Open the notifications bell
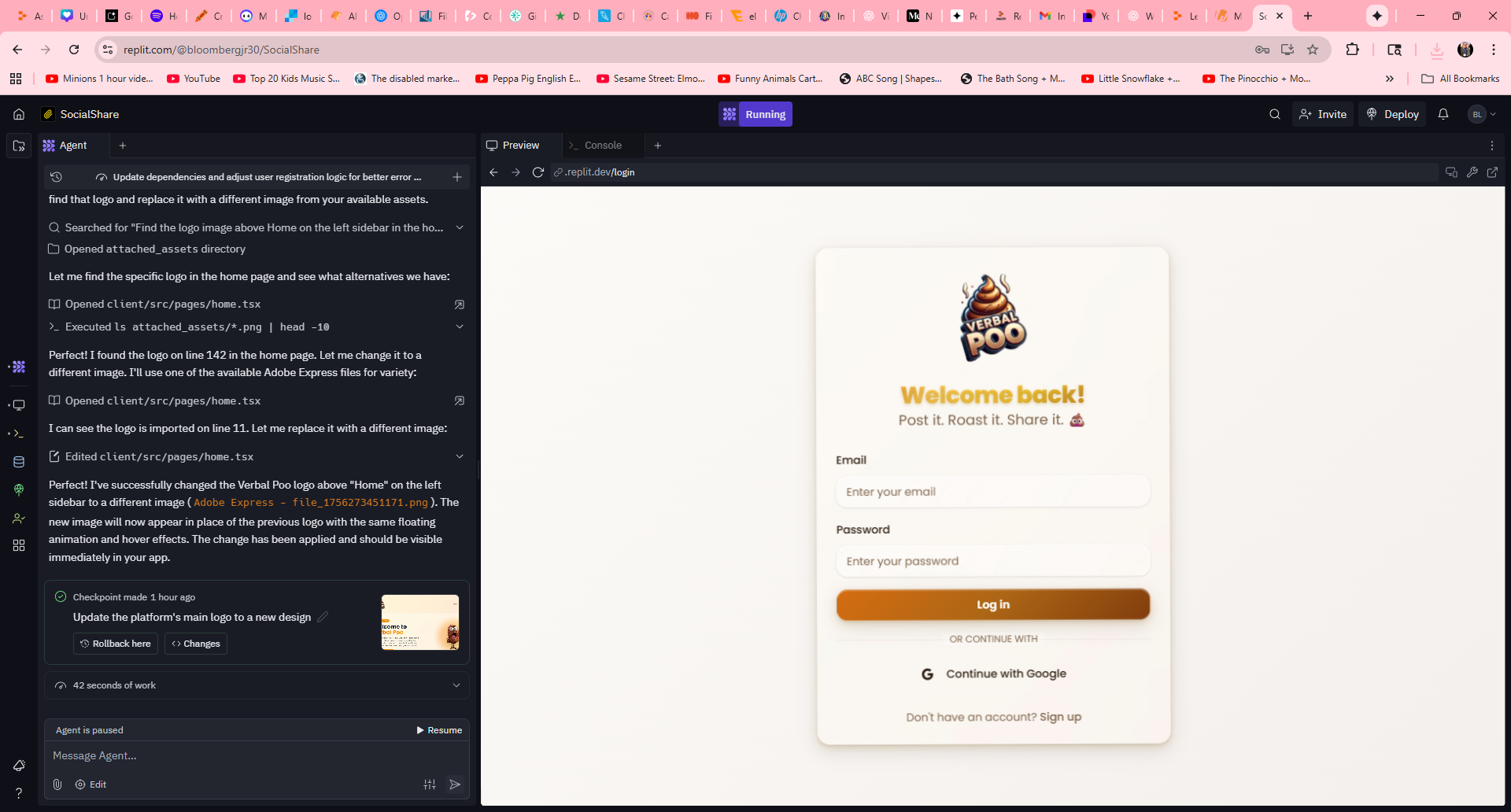 tap(1443, 114)
